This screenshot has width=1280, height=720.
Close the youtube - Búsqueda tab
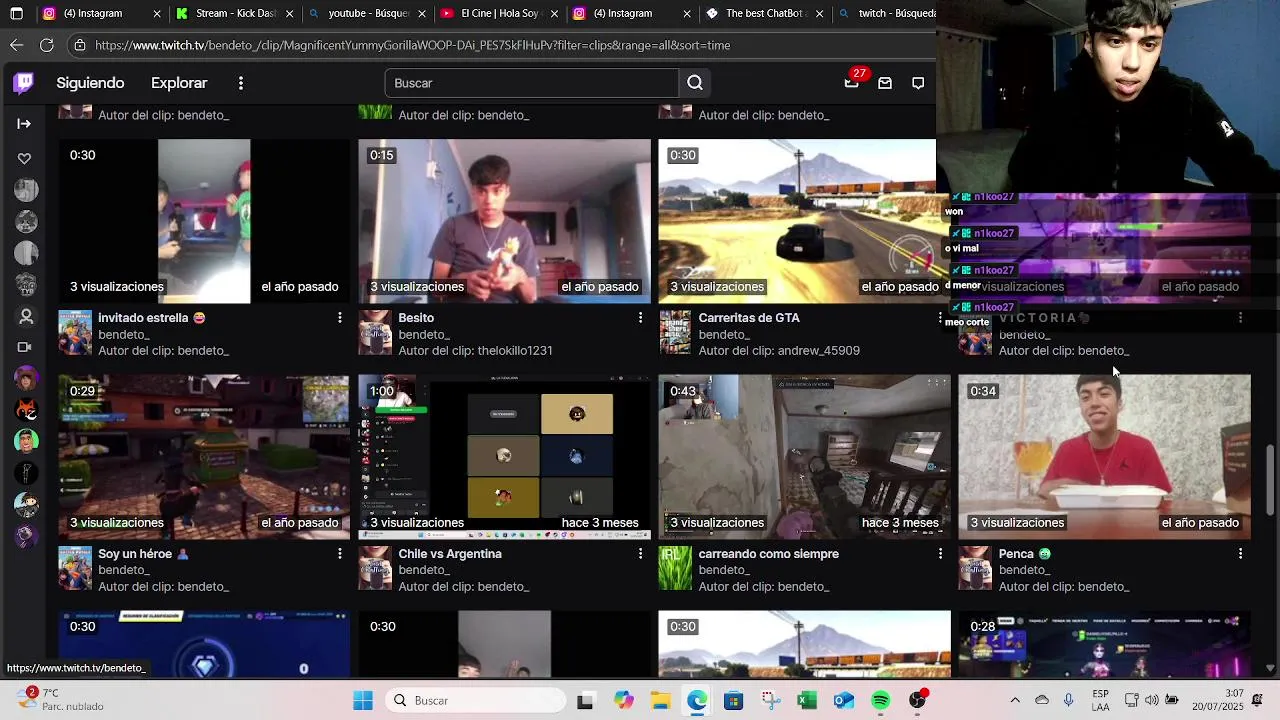421,14
